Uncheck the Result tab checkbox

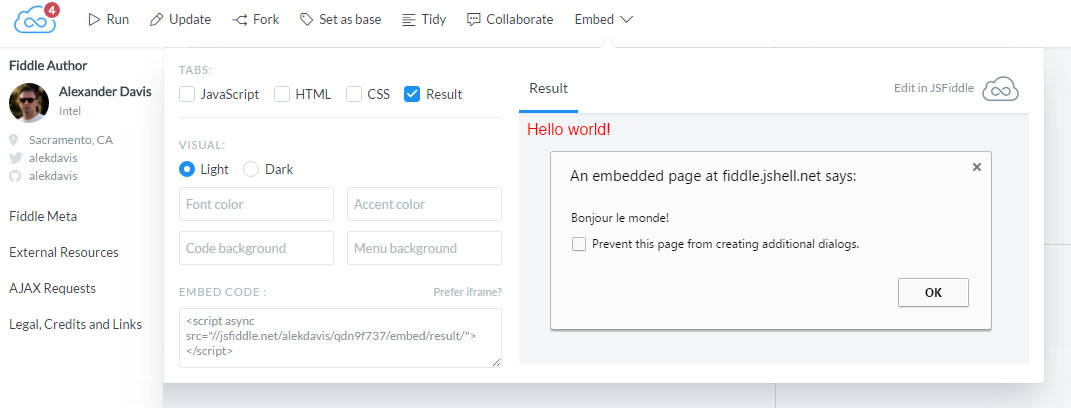[412, 94]
